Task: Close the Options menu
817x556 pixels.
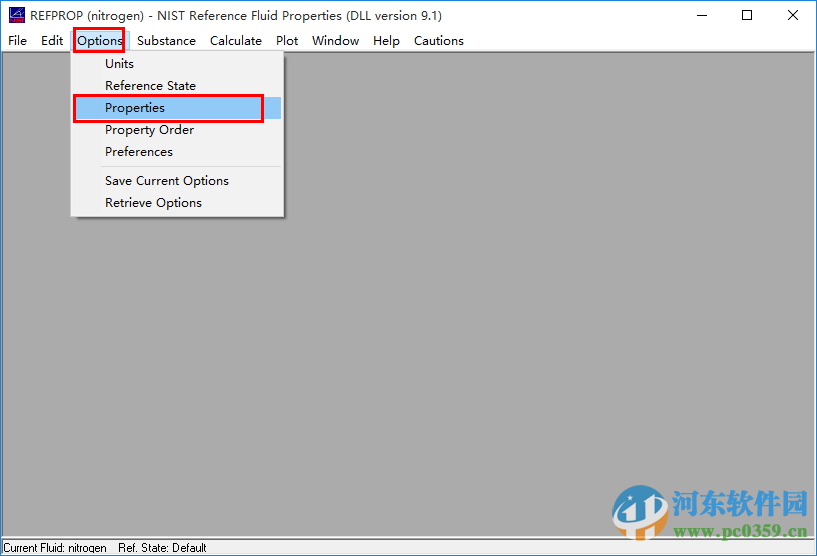Action: [100, 41]
